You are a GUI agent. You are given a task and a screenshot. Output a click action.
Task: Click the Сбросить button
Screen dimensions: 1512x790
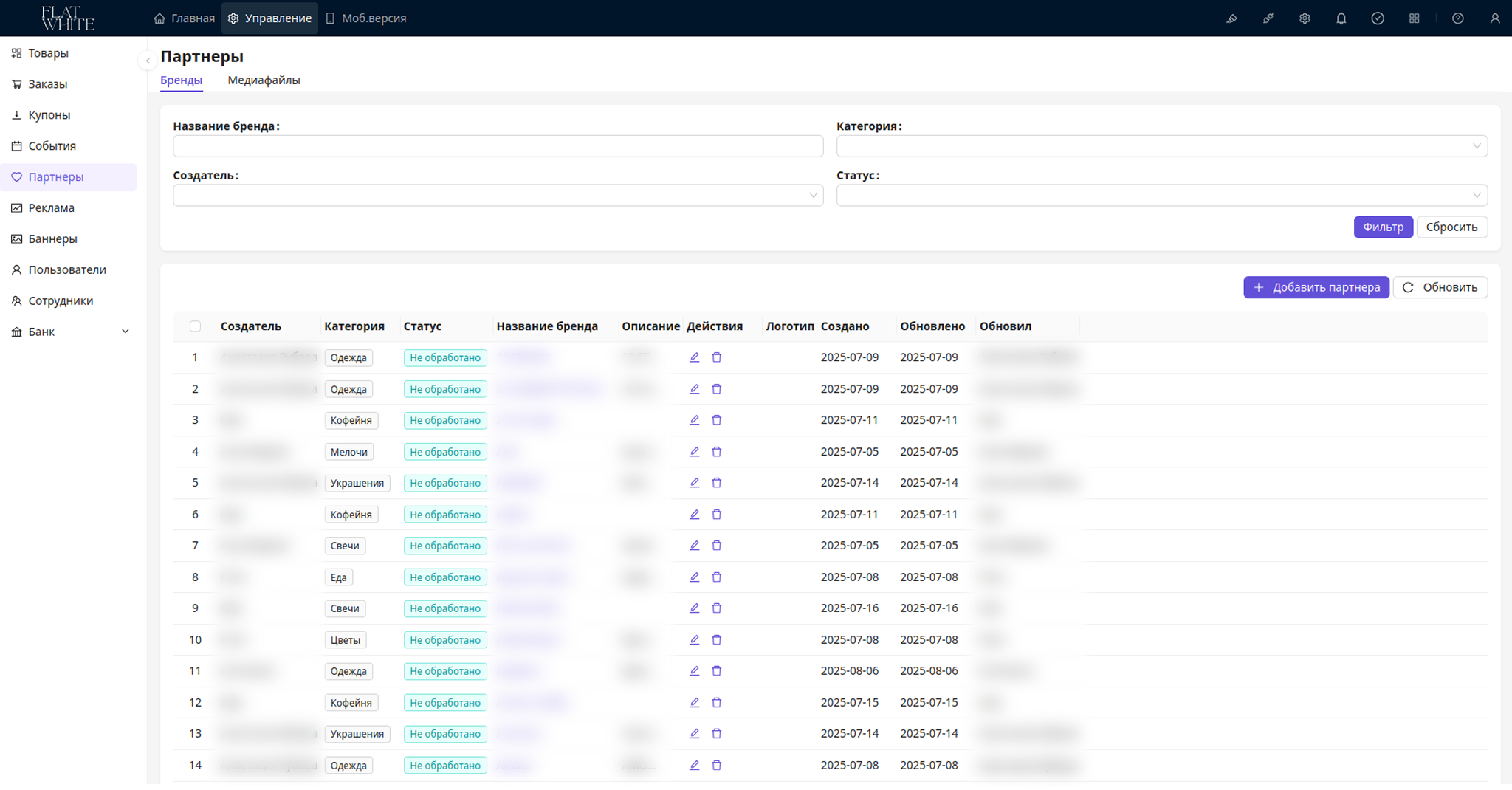tap(1451, 227)
